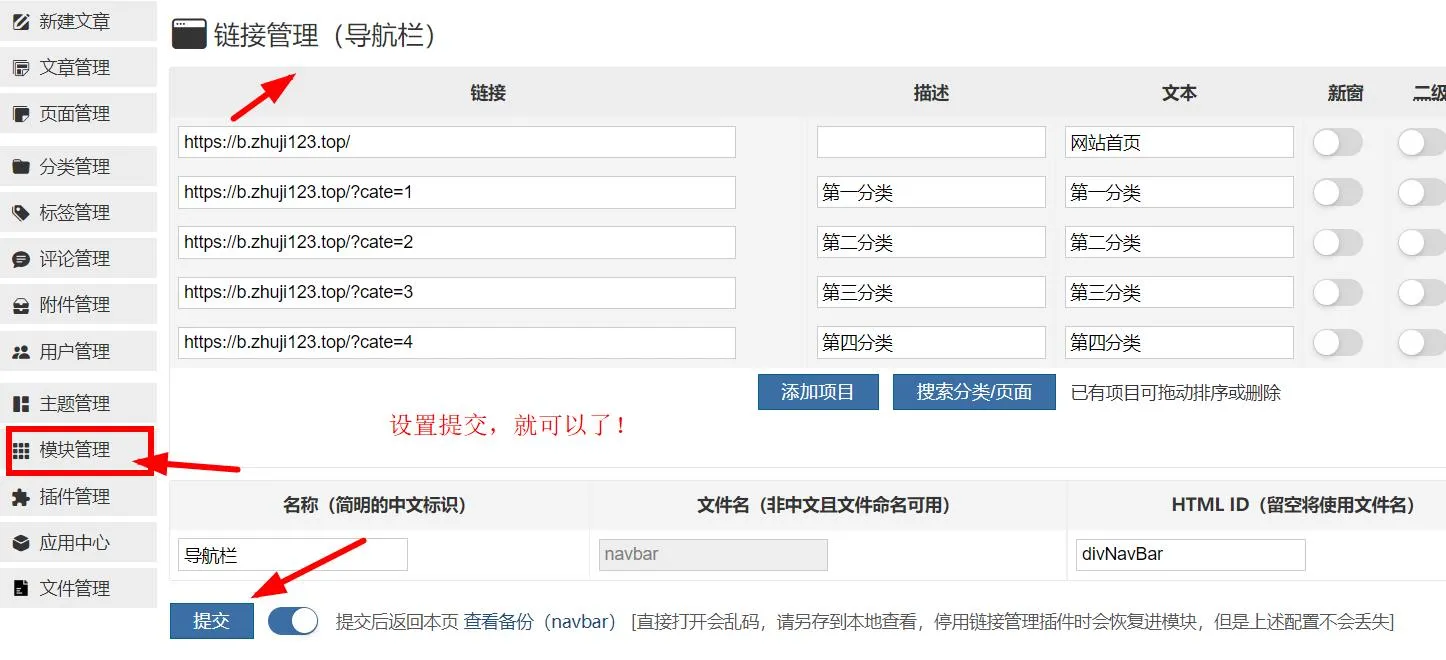Disable the blue switch beside 提交
The height and width of the screenshot is (660, 1446).
click(293, 621)
